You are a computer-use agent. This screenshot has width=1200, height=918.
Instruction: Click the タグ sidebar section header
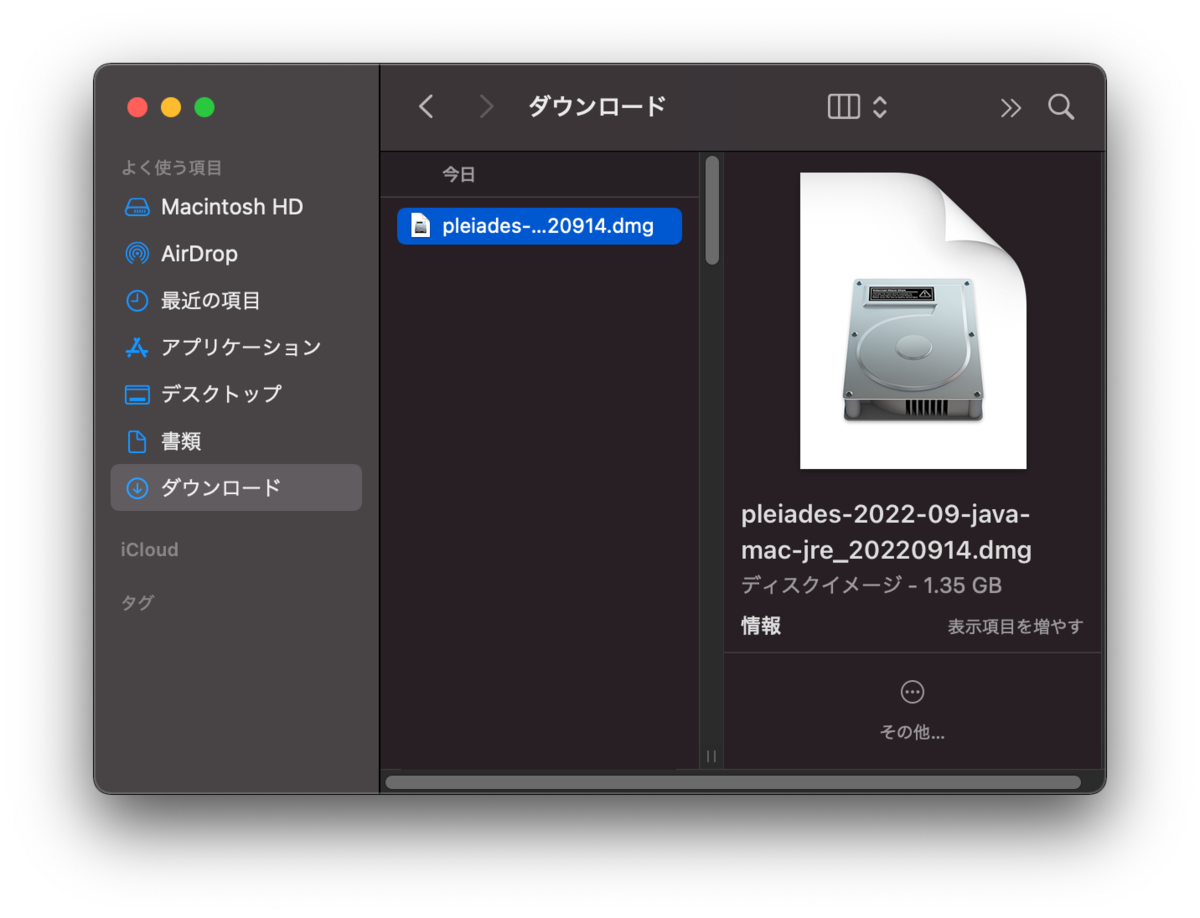(137, 603)
